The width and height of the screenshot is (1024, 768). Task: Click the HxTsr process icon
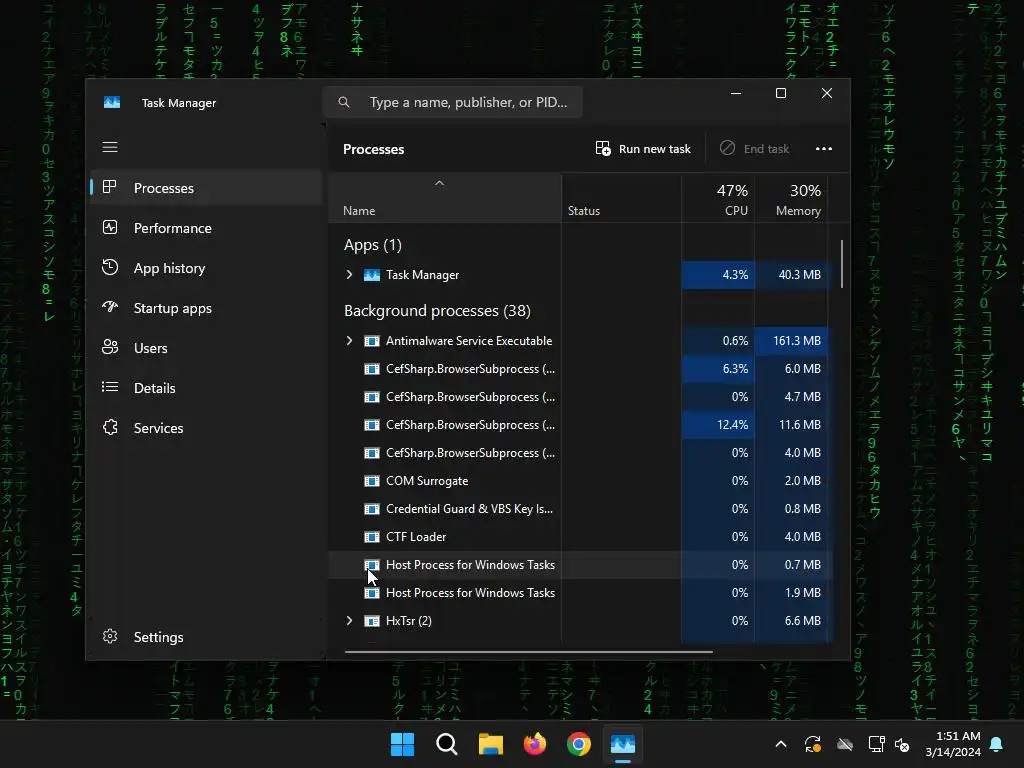tap(372, 621)
